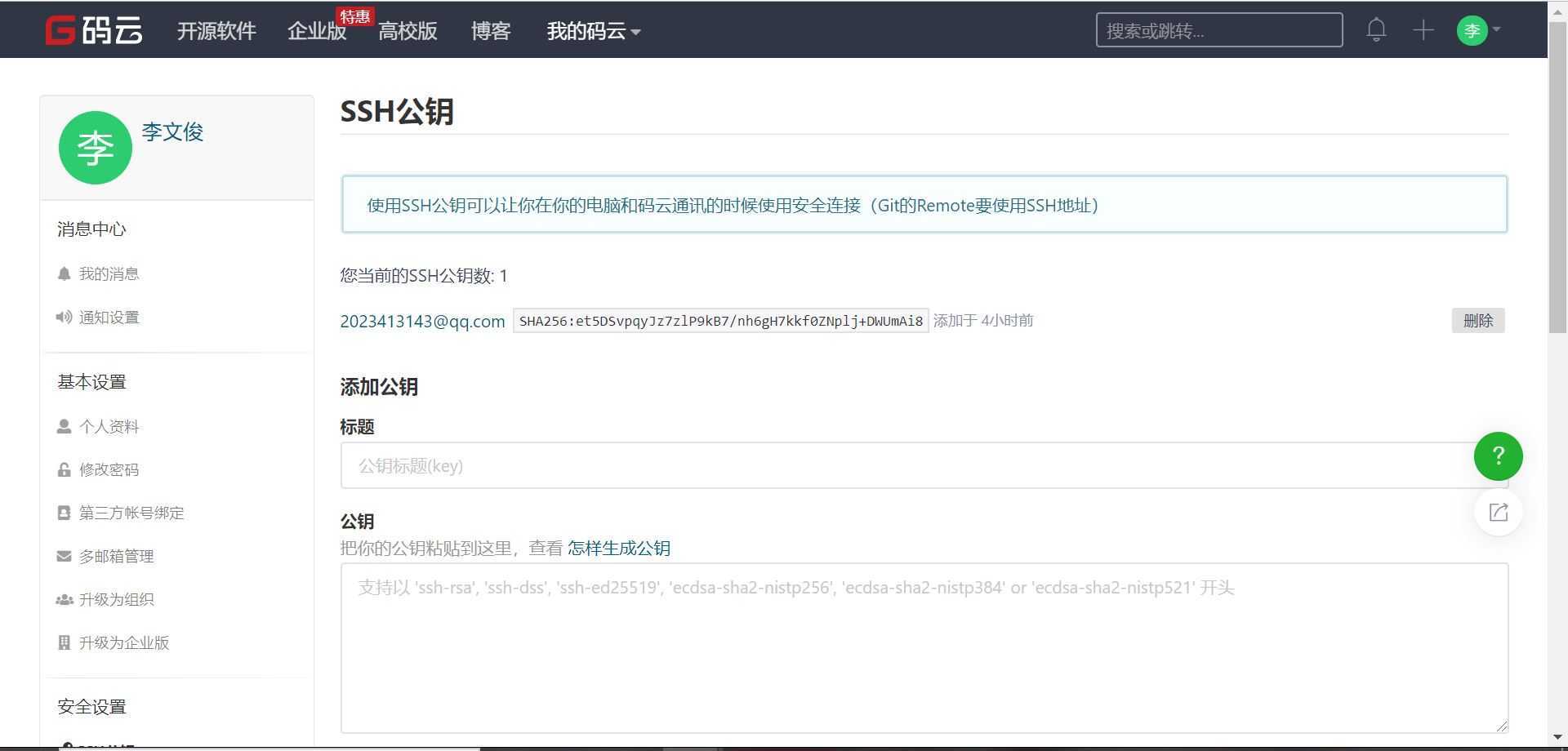Click the 您当前的SSH公钥数: 1 text
Viewport: 1568px width, 751px height.
tap(424, 276)
